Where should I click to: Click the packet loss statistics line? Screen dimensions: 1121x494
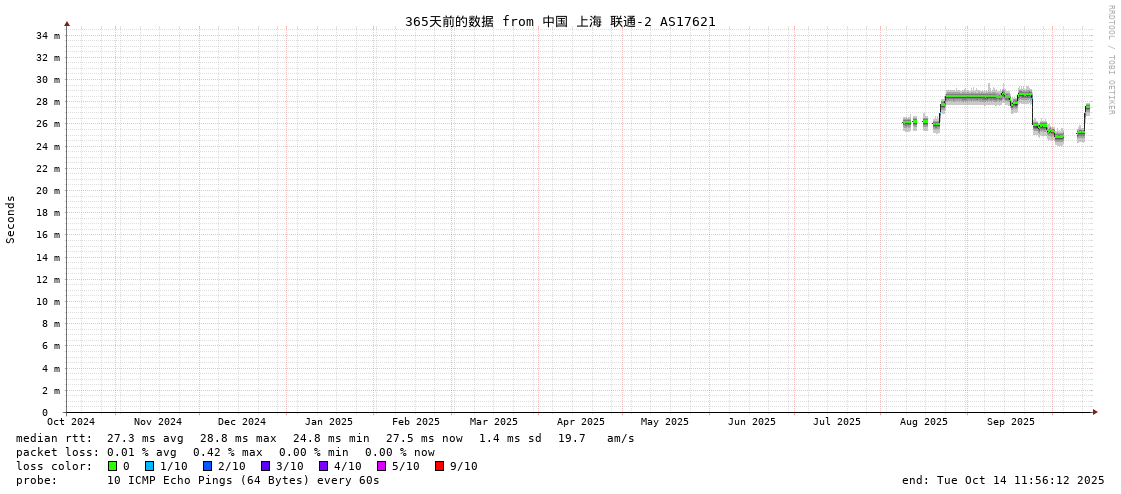(225, 452)
